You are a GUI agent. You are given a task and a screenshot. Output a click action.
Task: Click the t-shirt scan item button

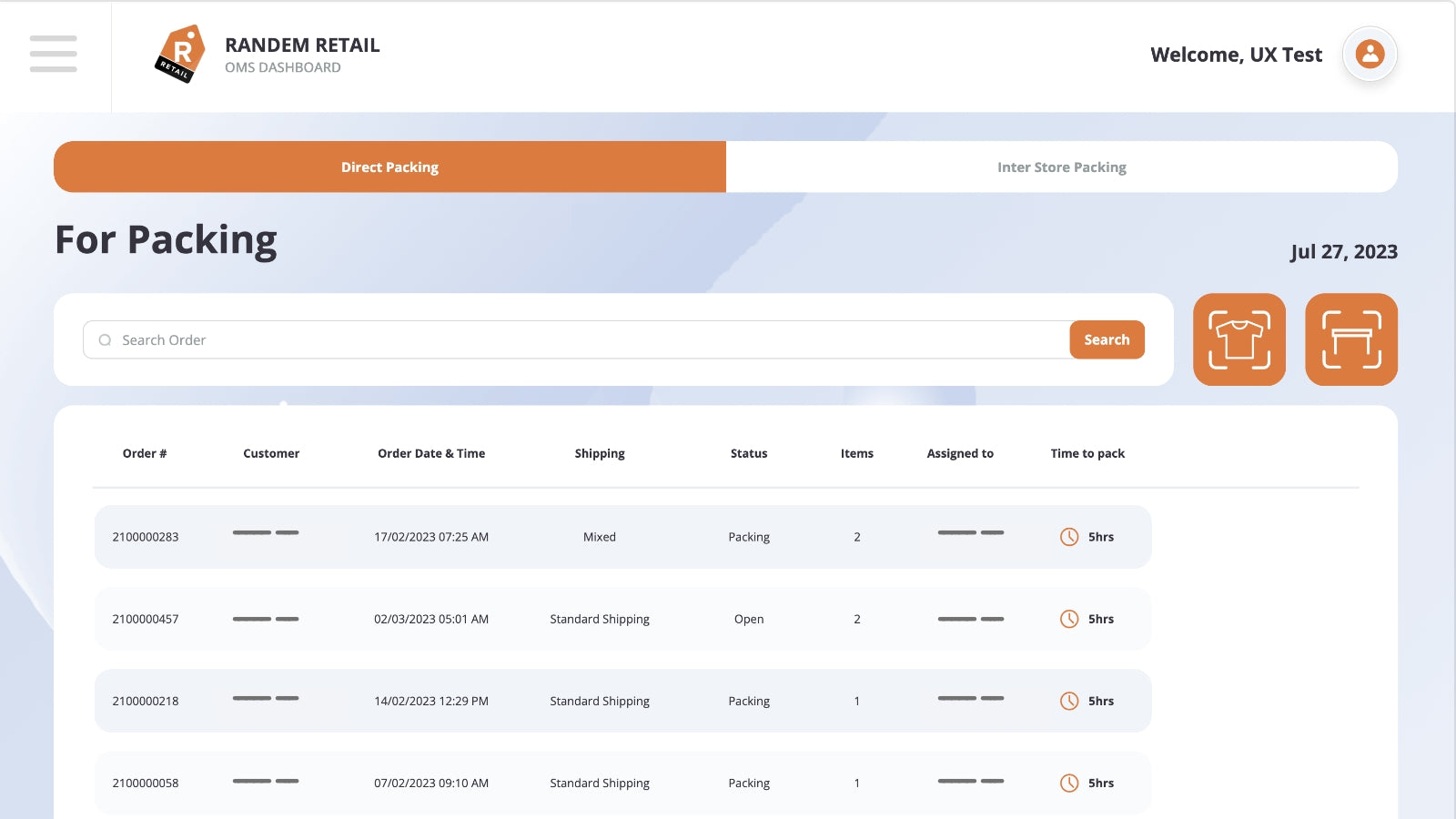[1239, 339]
